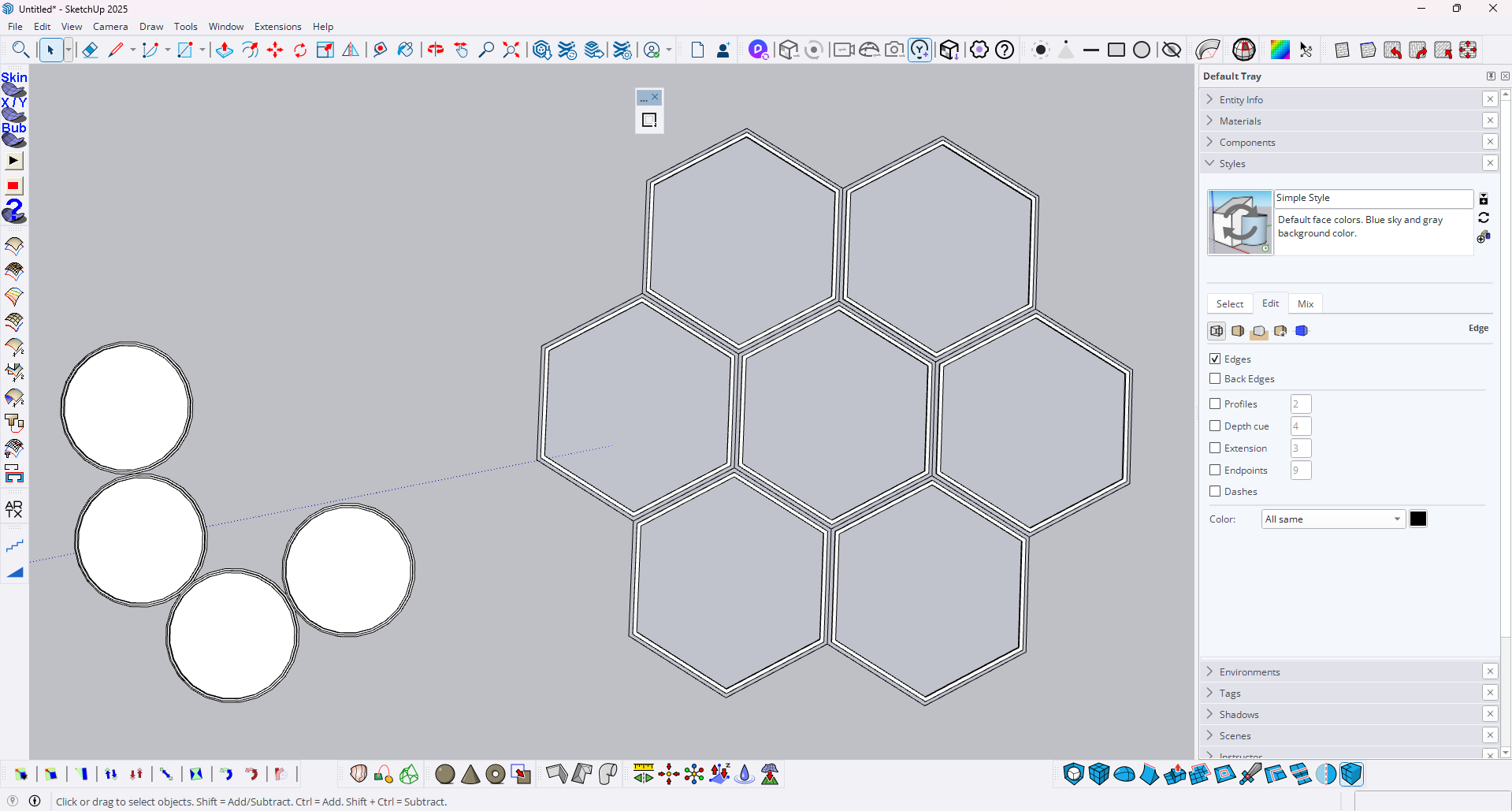This screenshot has height=811, width=1512.
Task: Open the edge Color 'All same' dropdown
Action: [x=1333, y=519]
